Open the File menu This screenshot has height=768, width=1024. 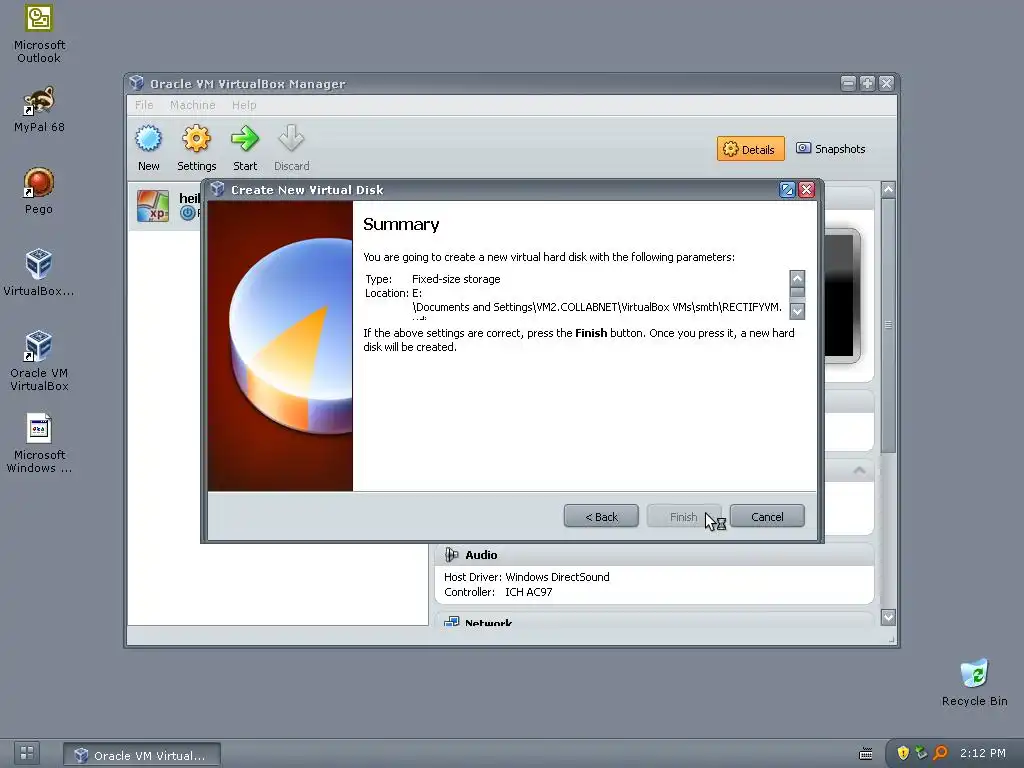pos(144,105)
